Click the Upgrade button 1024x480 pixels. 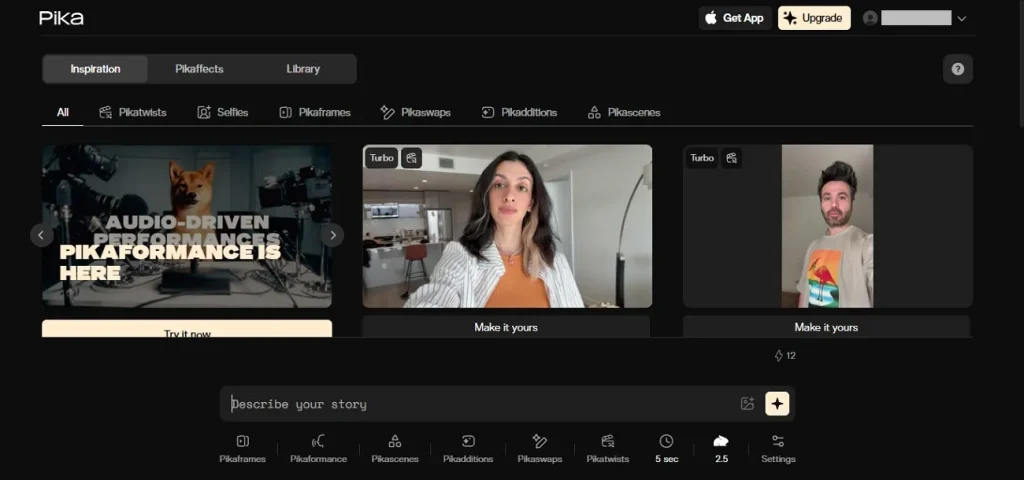tap(814, 18)
